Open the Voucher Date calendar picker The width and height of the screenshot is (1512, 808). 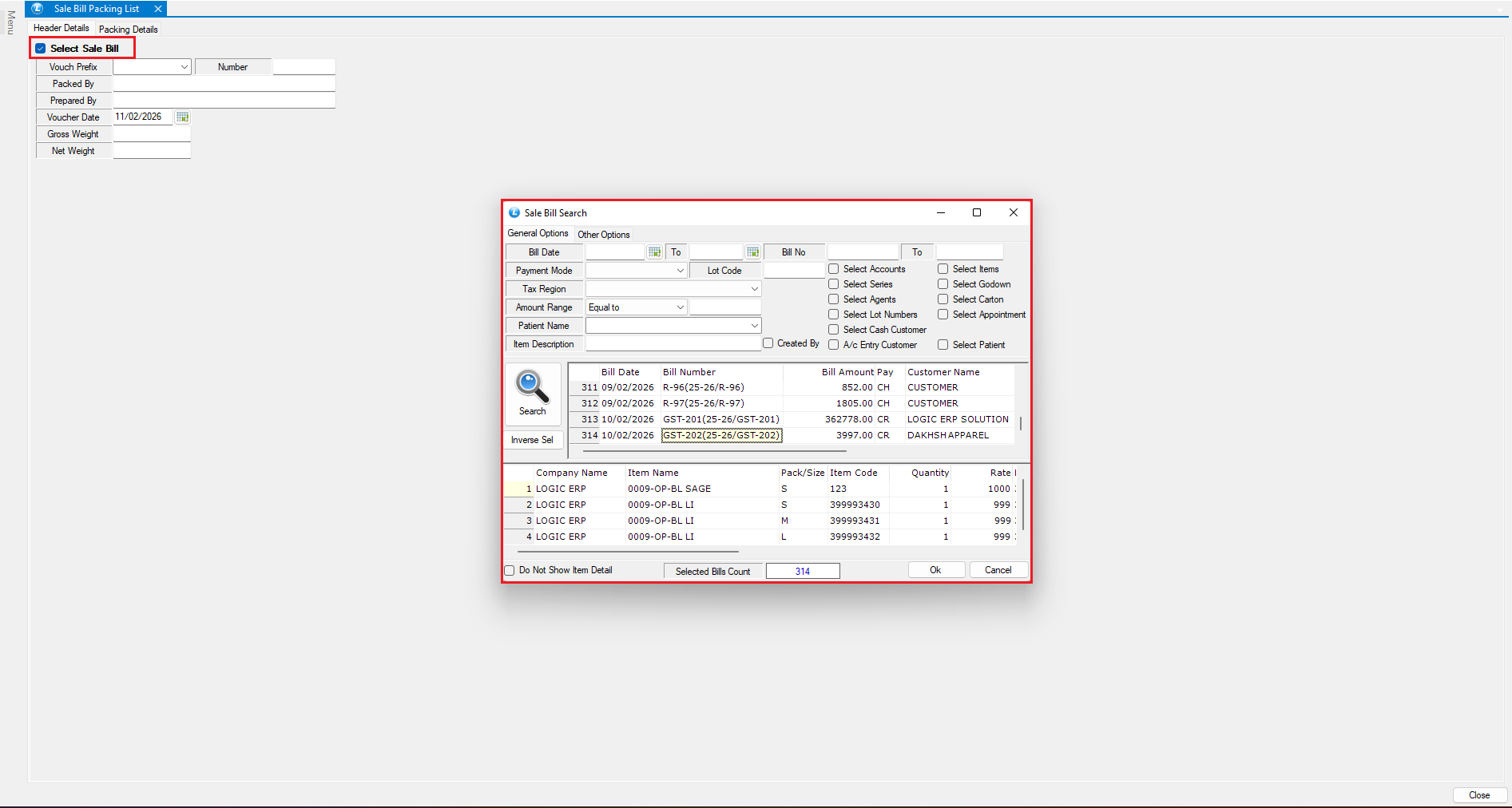click(x=183, y=117)
